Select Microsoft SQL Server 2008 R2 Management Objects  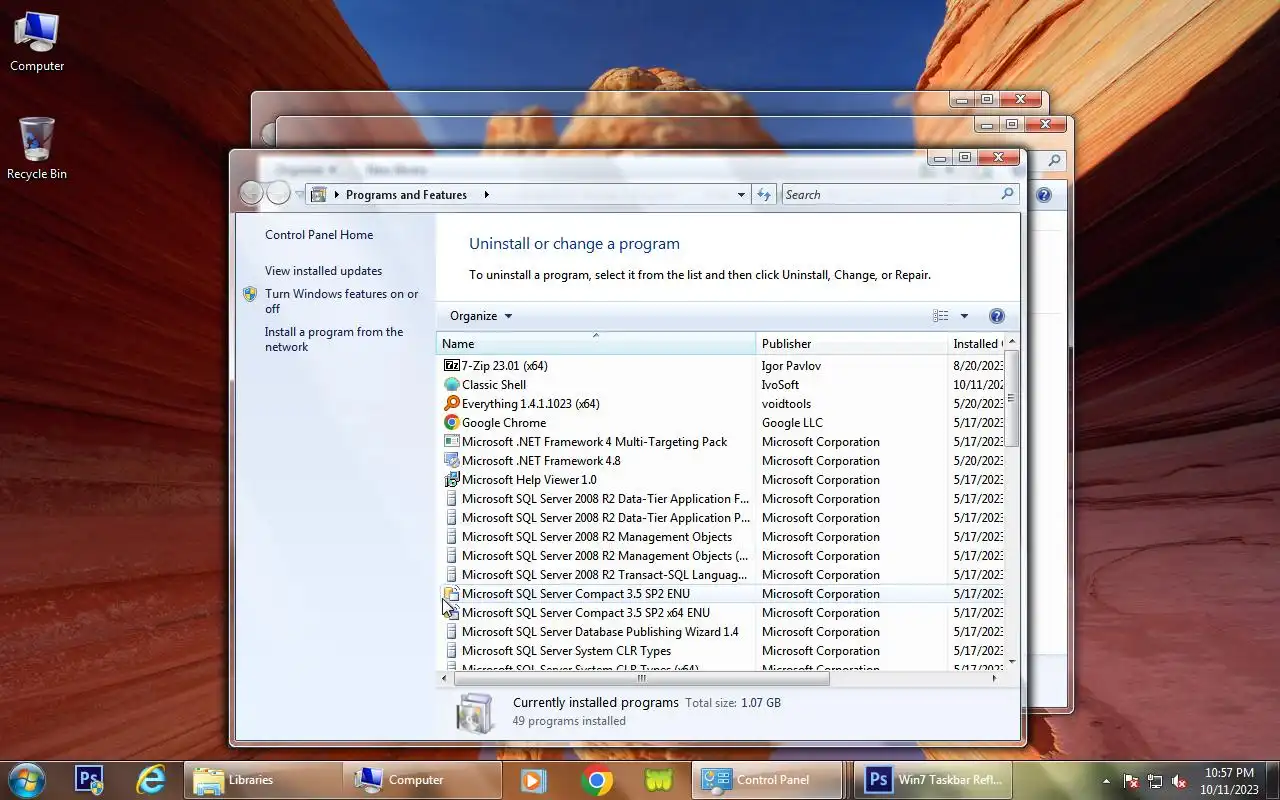[720, 537]
